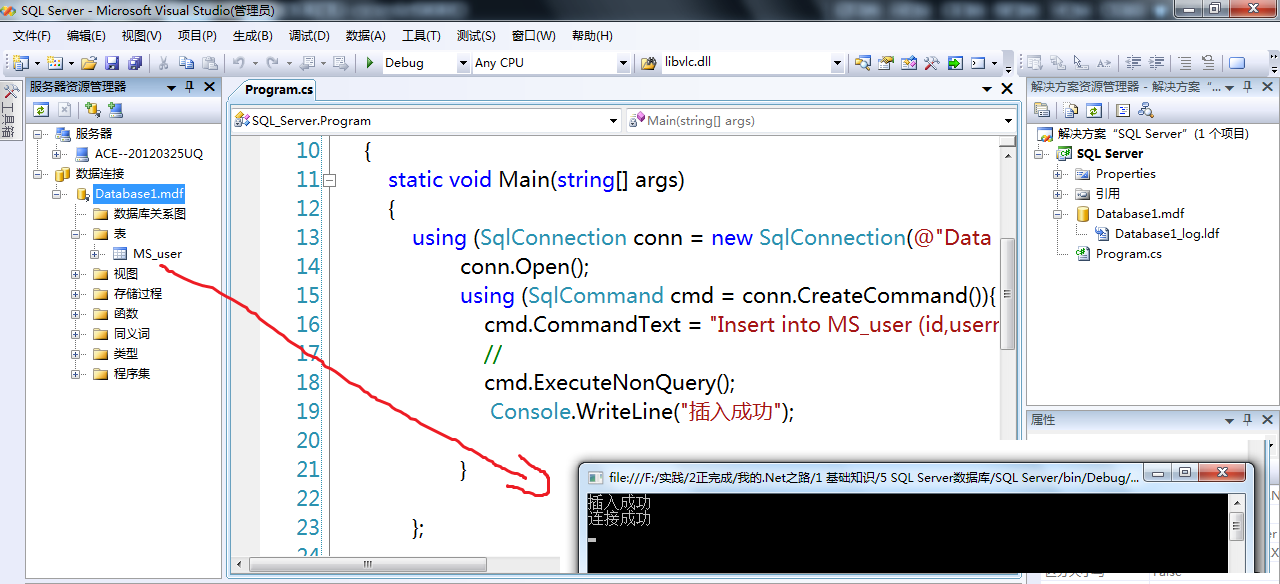
Task: Click View Class Diagram icon in Solution Explorer
Action: 1146,110
